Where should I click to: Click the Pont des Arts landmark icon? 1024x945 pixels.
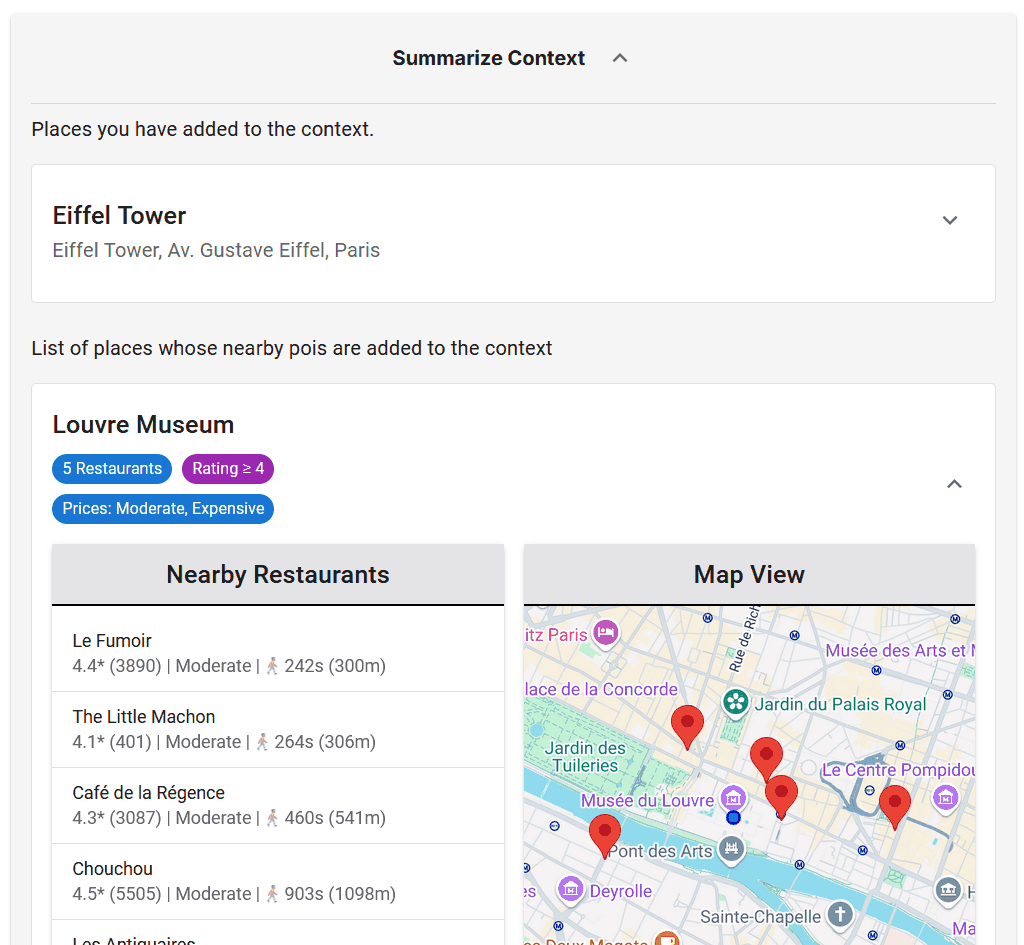point(732,850)
